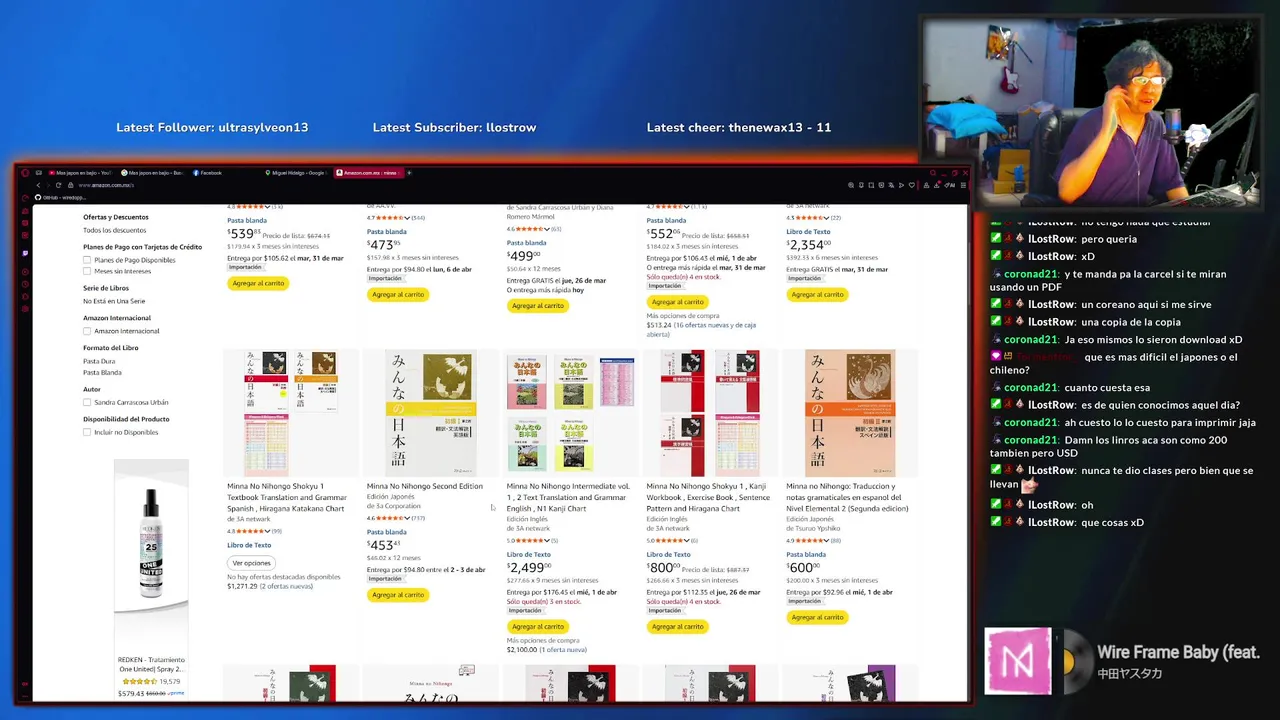Screen dimensions: 1280x720
Task: Filter by Pasta Blanda format
Action: (102, 372)
